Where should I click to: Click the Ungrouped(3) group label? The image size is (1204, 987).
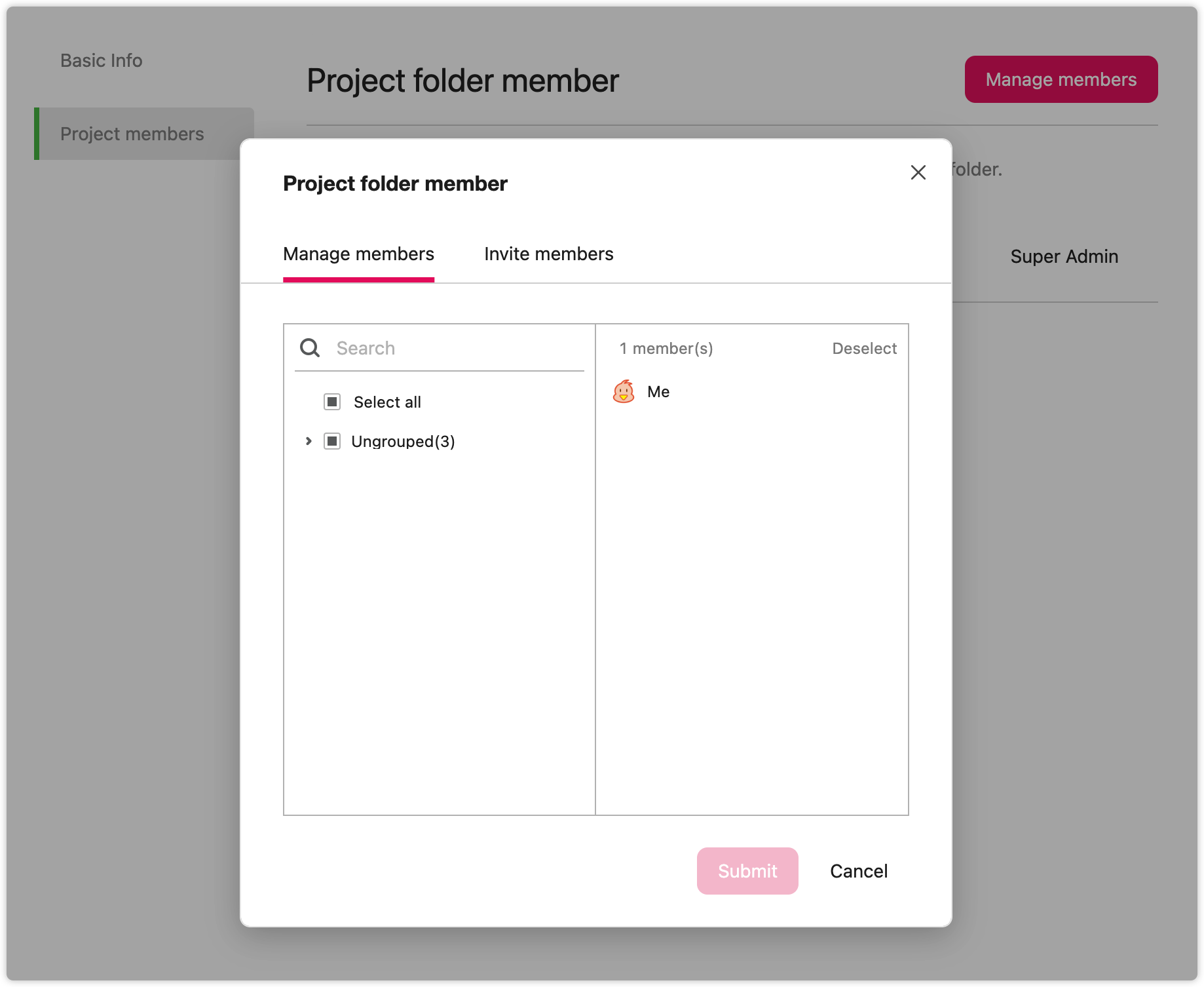[x=403, y=442]
